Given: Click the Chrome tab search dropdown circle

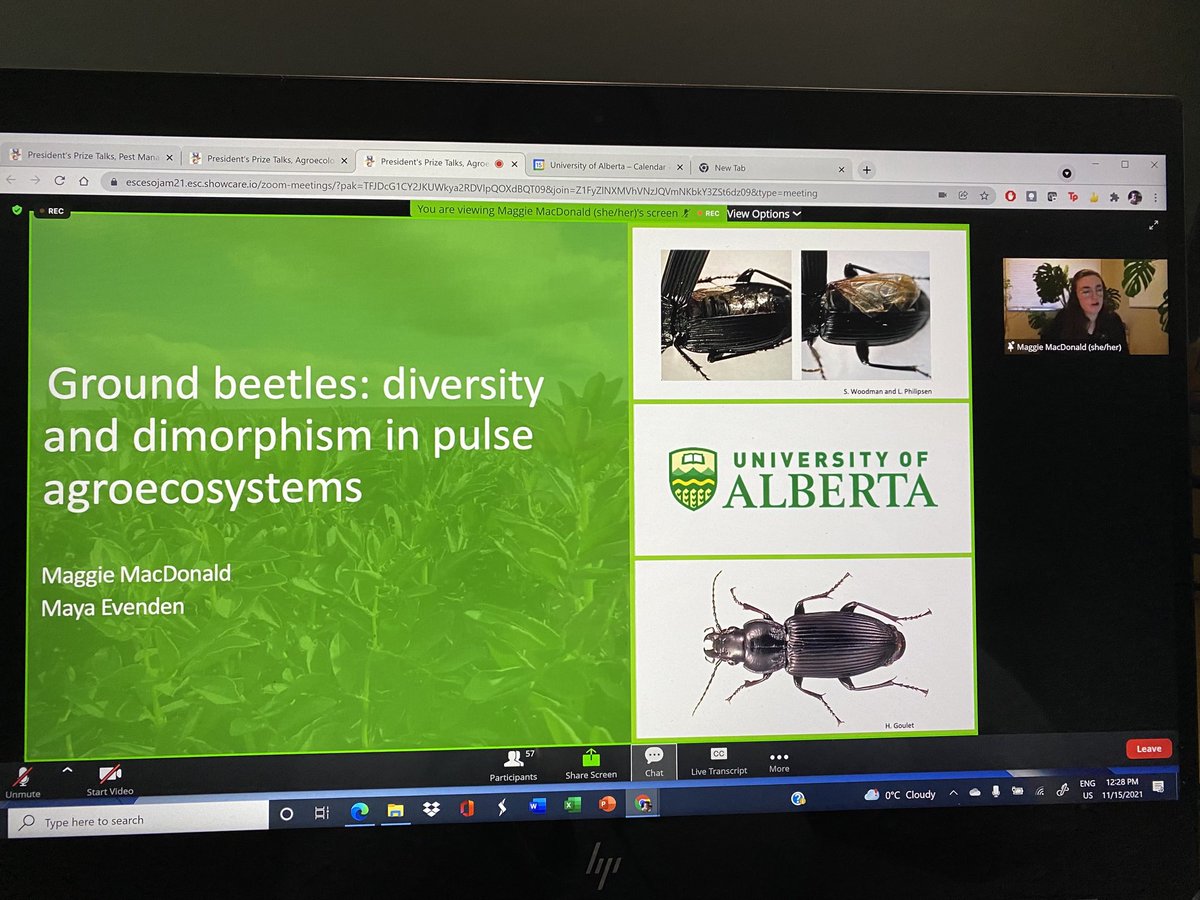Looking at the screenshot, I should (x=1068, y=173).
